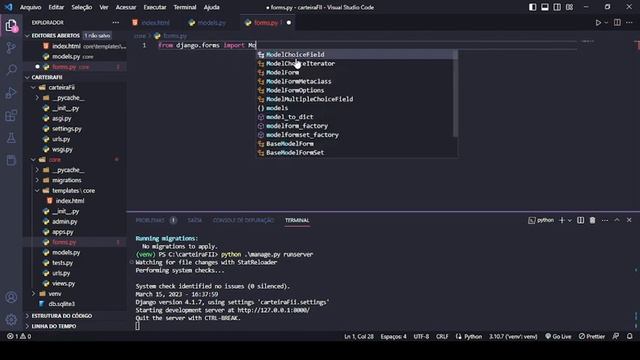Split the terminal panel
This screenshot has width=640, height=360.
click(x=580, y=220)
